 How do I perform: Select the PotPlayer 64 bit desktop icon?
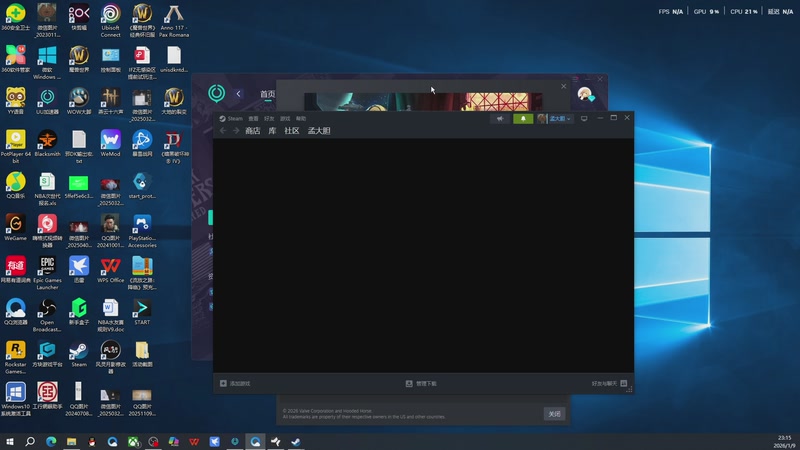pos(15,146)
